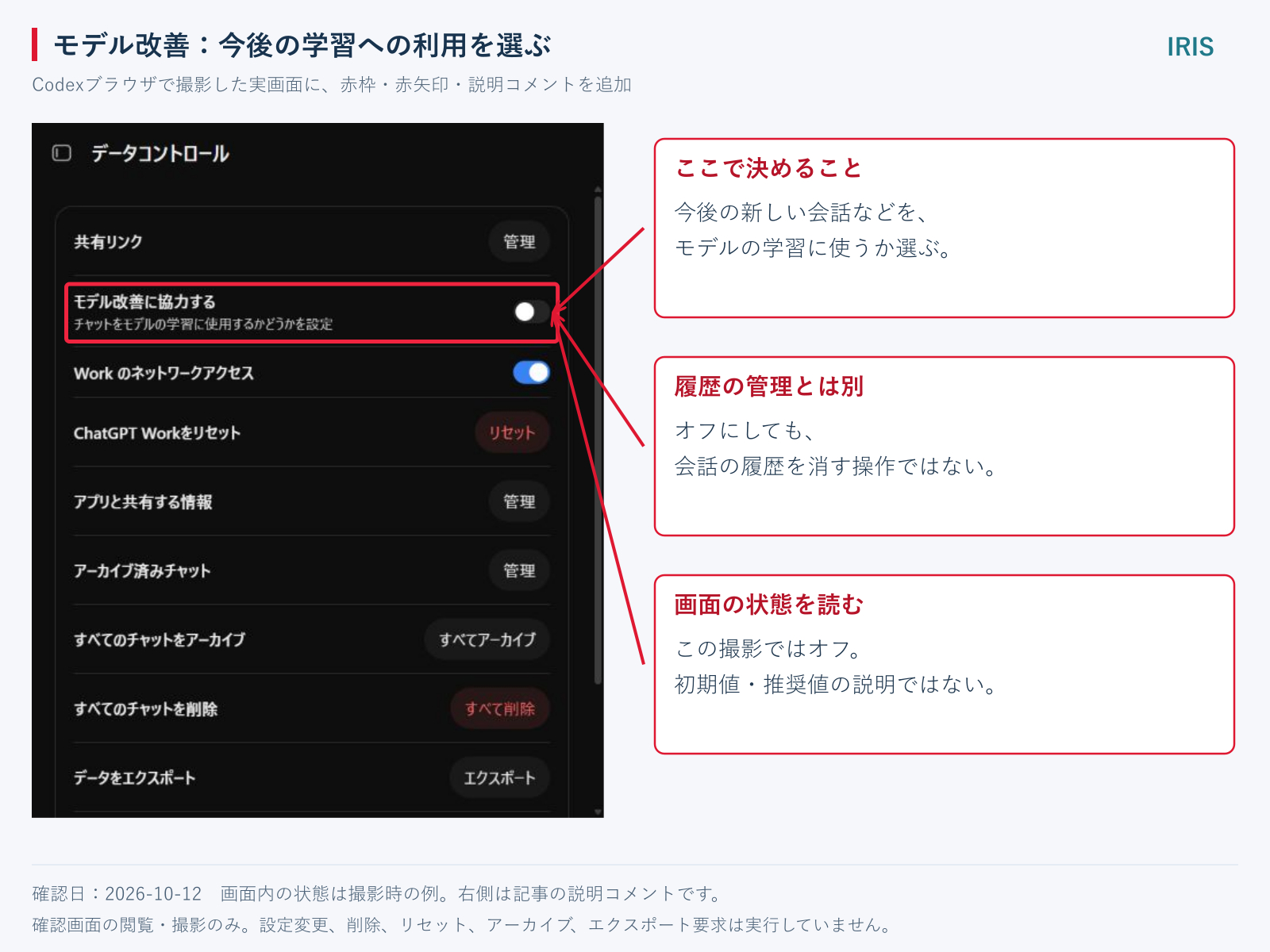Click the scrollbar down arrow at bottom
The width and height of the screenshot is (1270, 952).
(x=598, y=812)
